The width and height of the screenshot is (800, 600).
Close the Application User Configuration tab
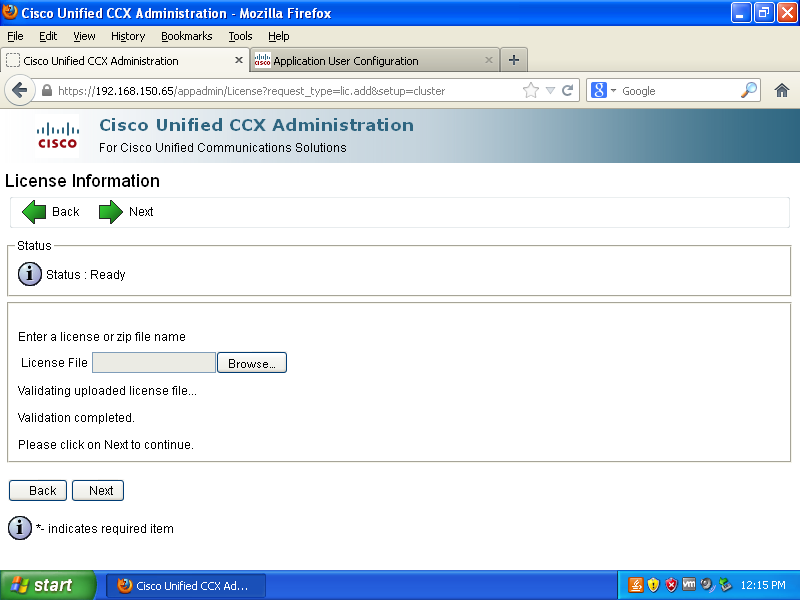coord(488,60)
